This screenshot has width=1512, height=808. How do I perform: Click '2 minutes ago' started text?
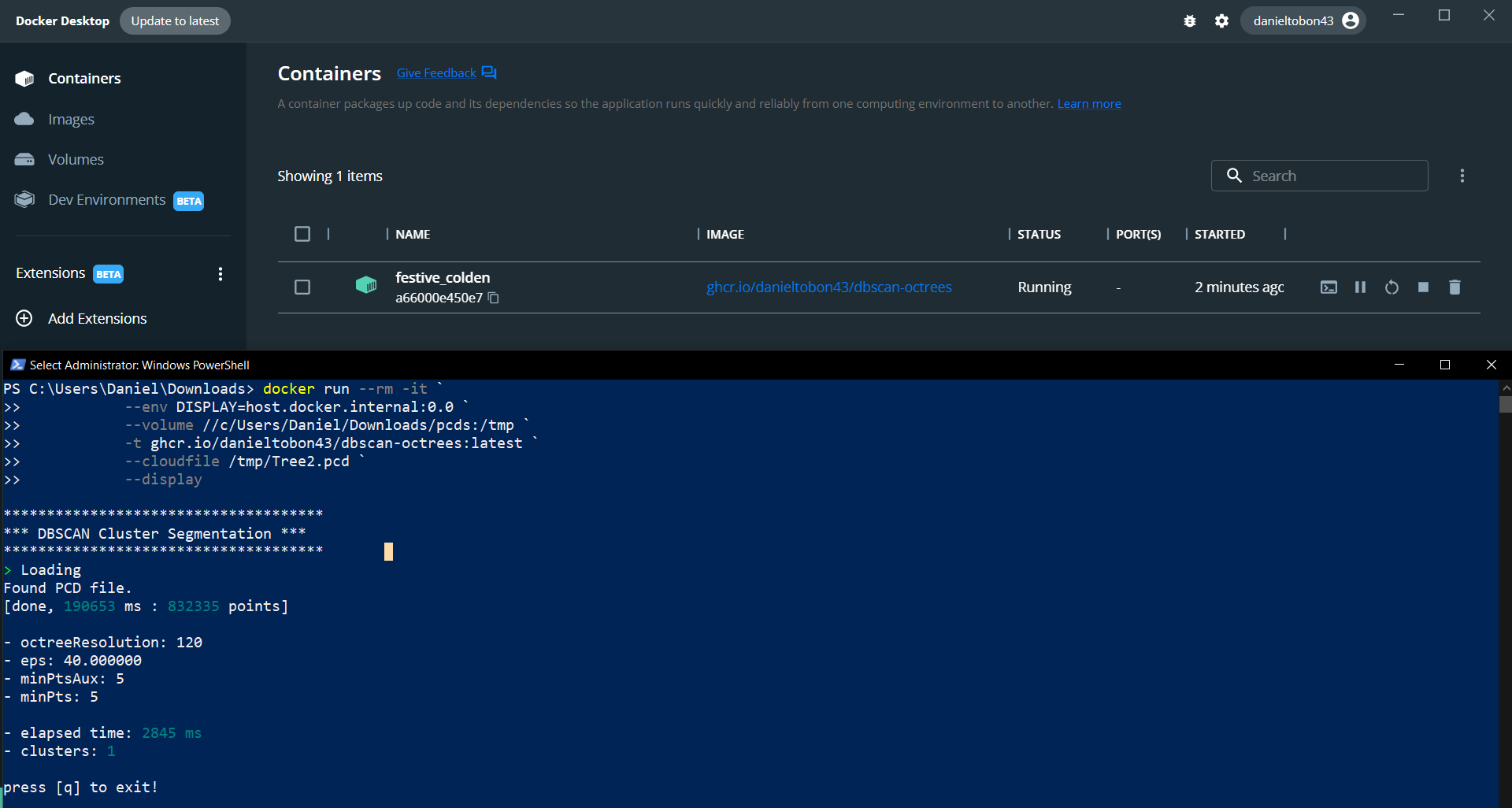click(1240, 287)
